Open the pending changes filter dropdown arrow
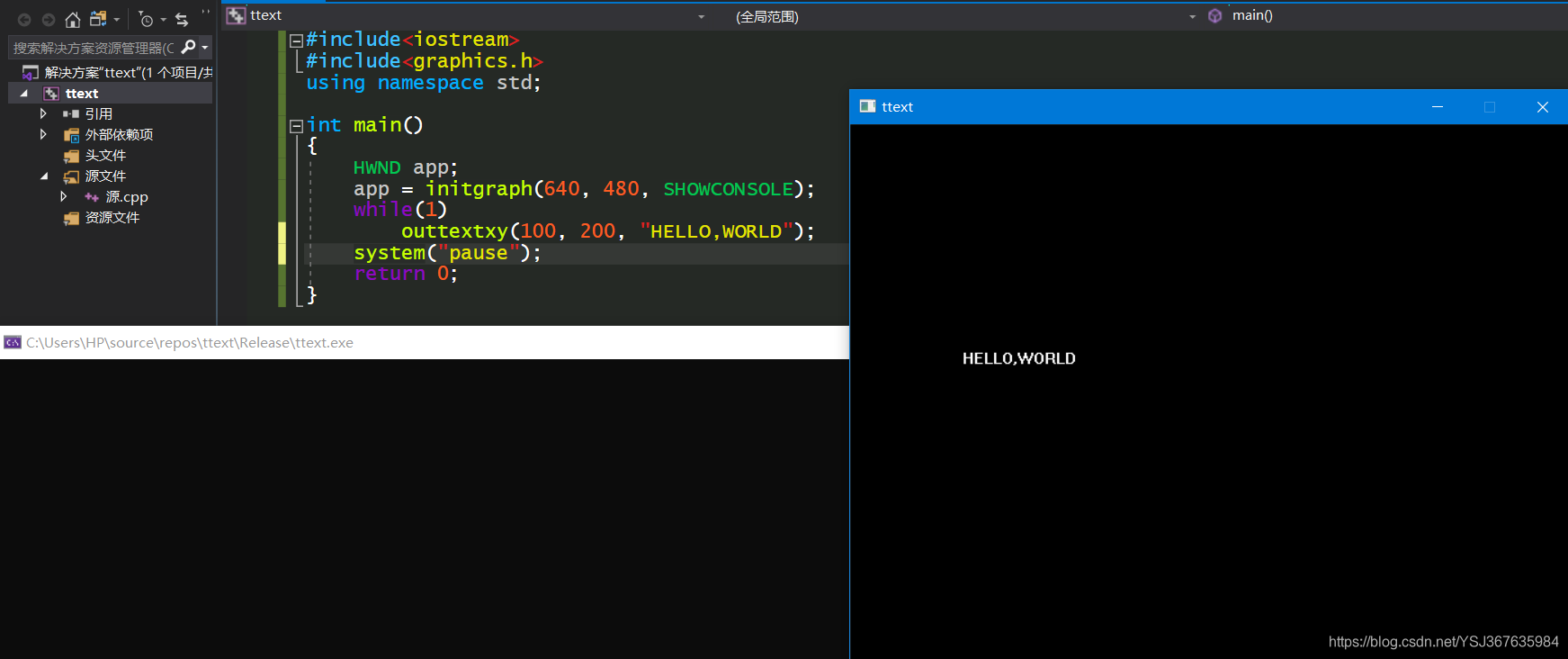This screenshot has height=659, width=1568. tap(164, 20)
